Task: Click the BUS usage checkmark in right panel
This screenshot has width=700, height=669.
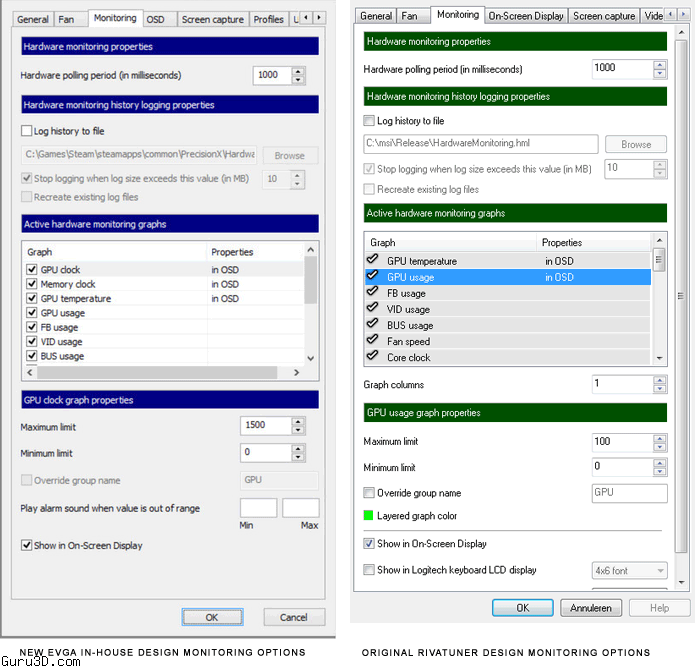Action: (x=372, y=325)
